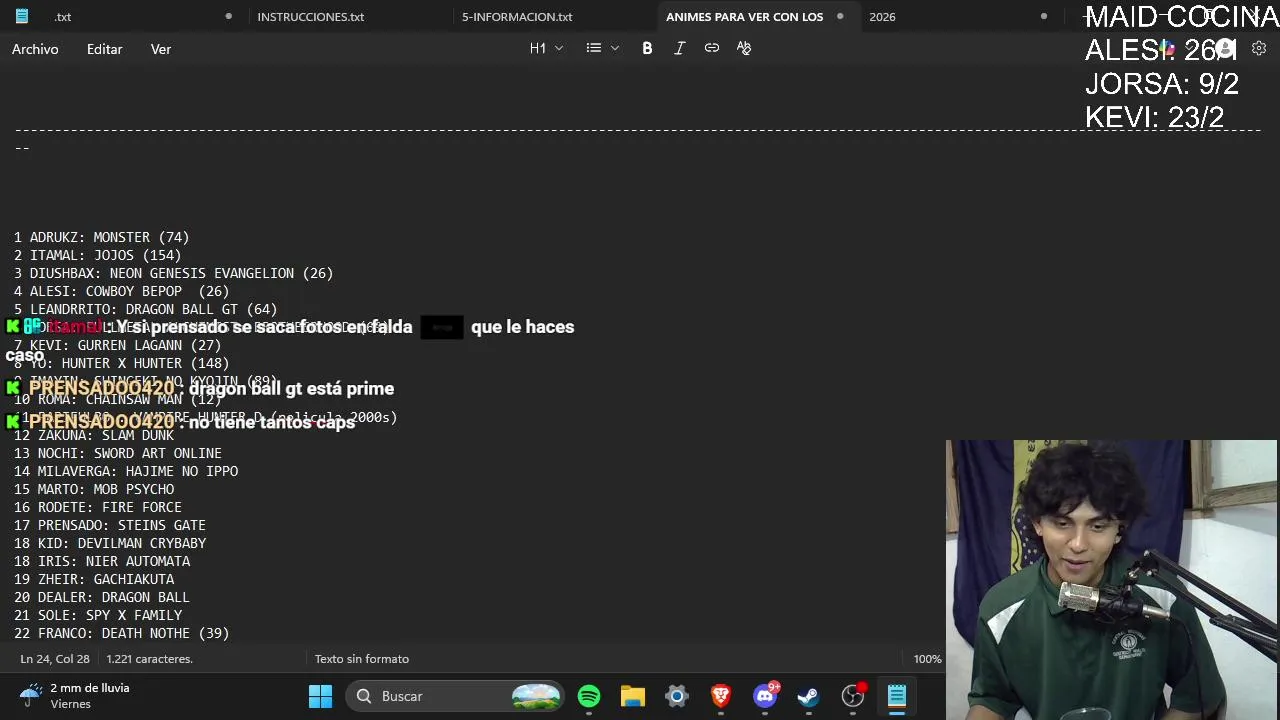Click the search highlights image in search box

pyautogui.click(x=535, y=696)
